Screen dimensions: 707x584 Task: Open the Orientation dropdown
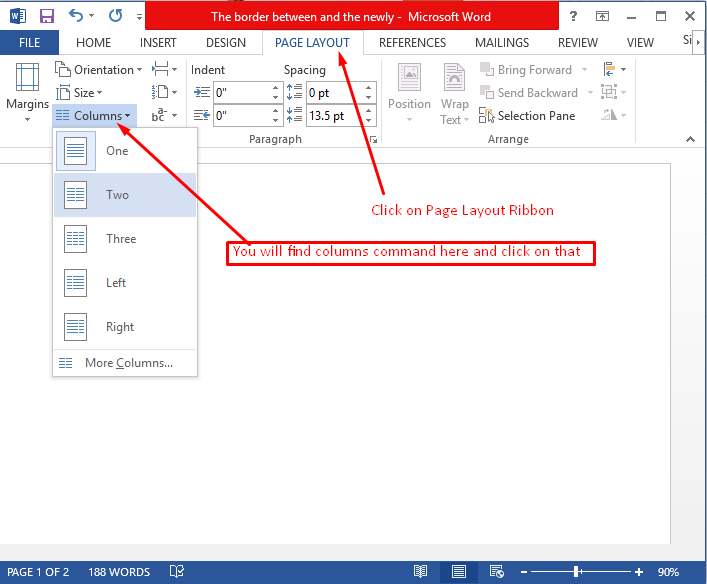coord(99,69)
